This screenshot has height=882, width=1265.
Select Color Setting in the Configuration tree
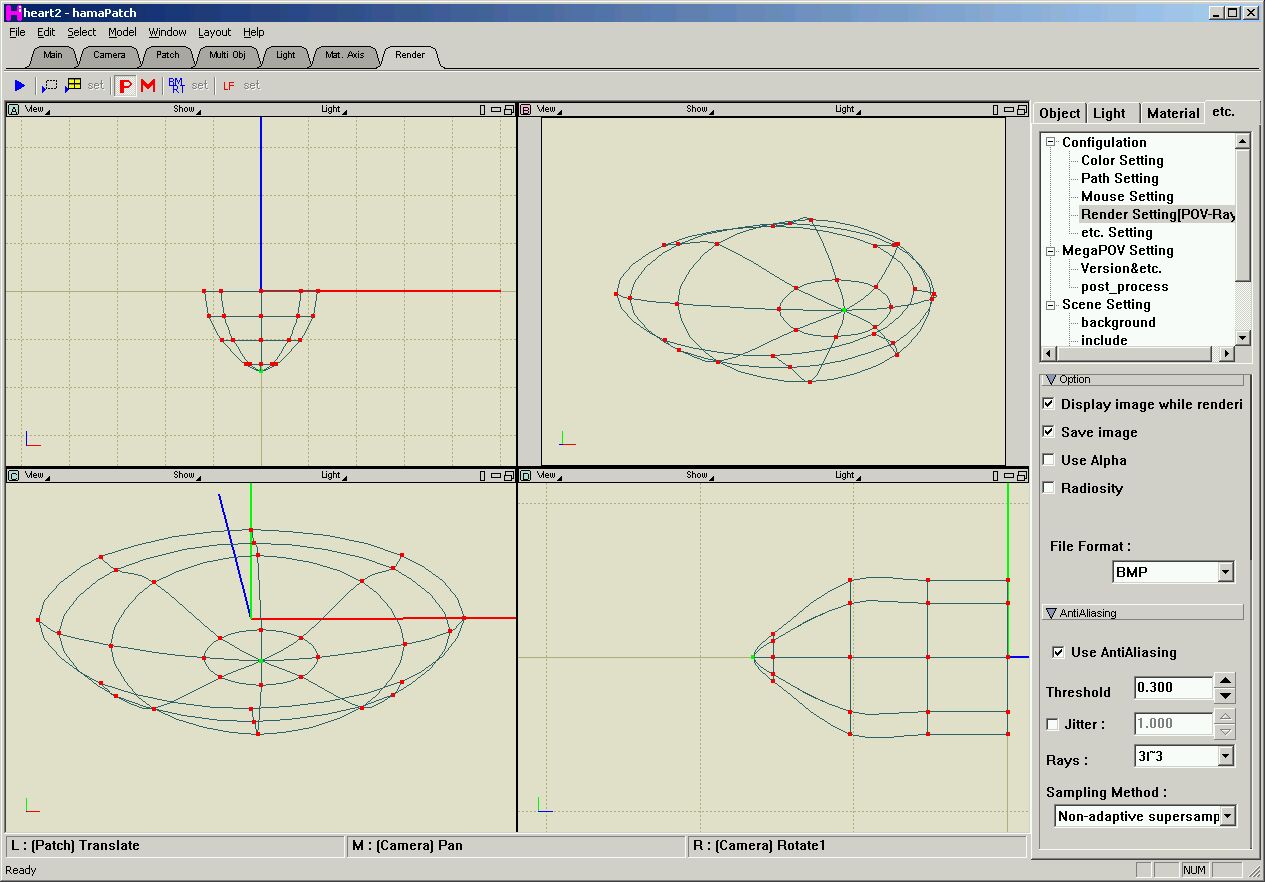click(x=1122, y=160)
